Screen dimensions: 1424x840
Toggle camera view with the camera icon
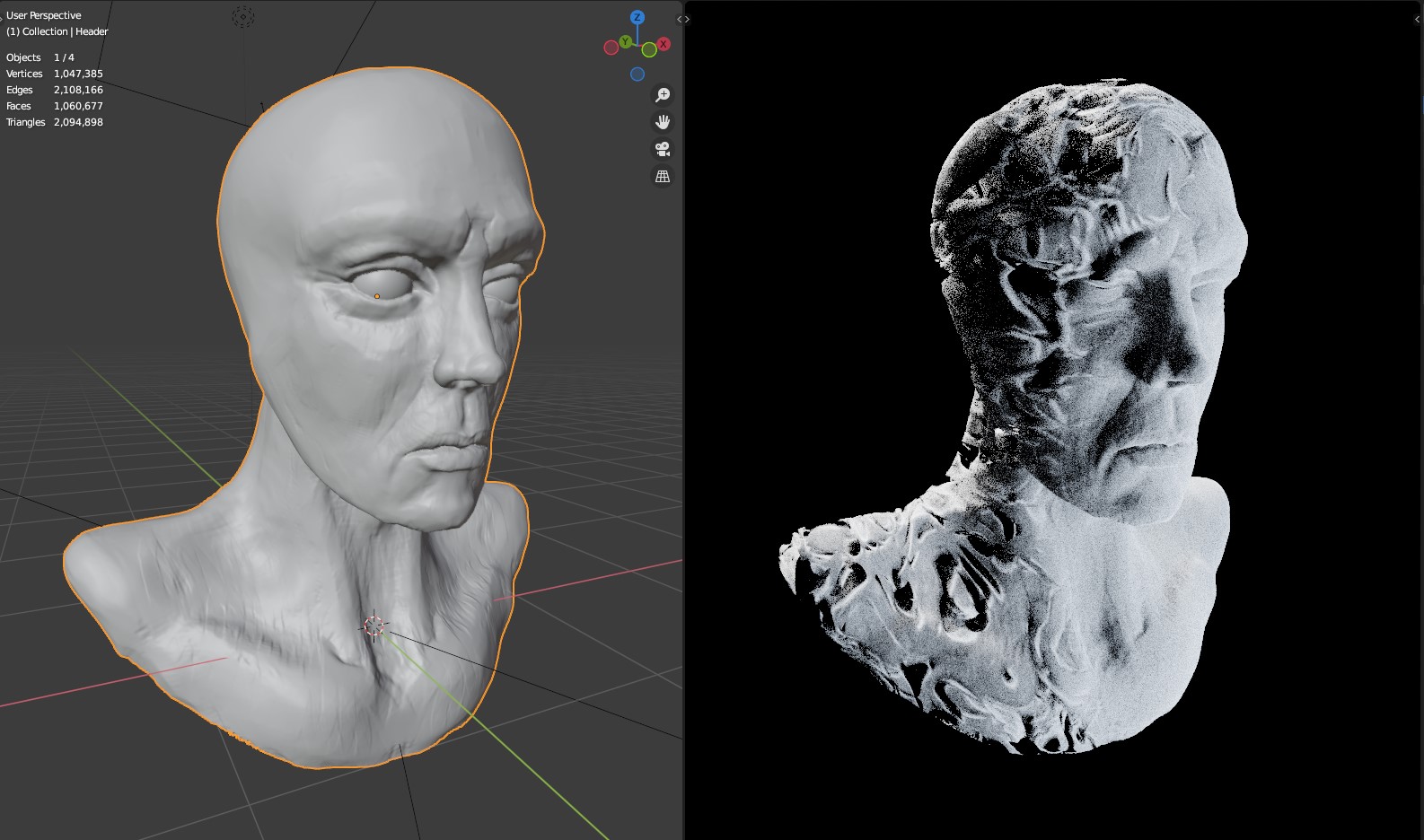(663, 149)
